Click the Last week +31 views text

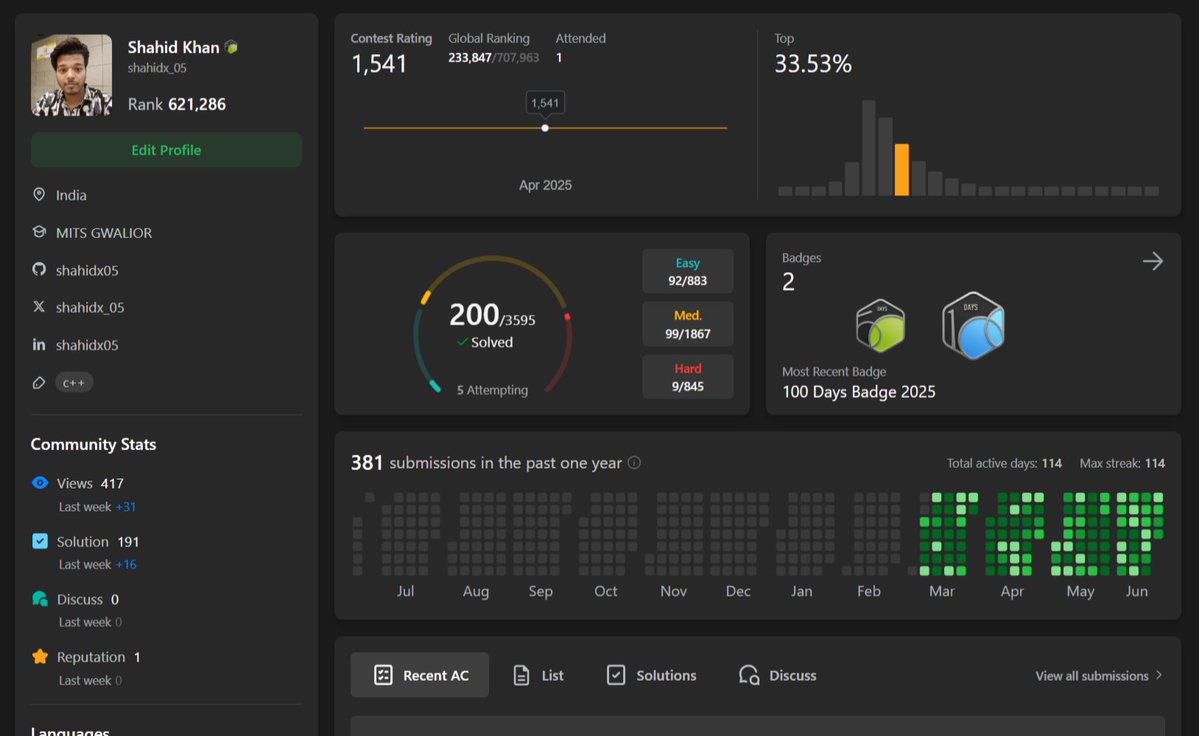97,507
